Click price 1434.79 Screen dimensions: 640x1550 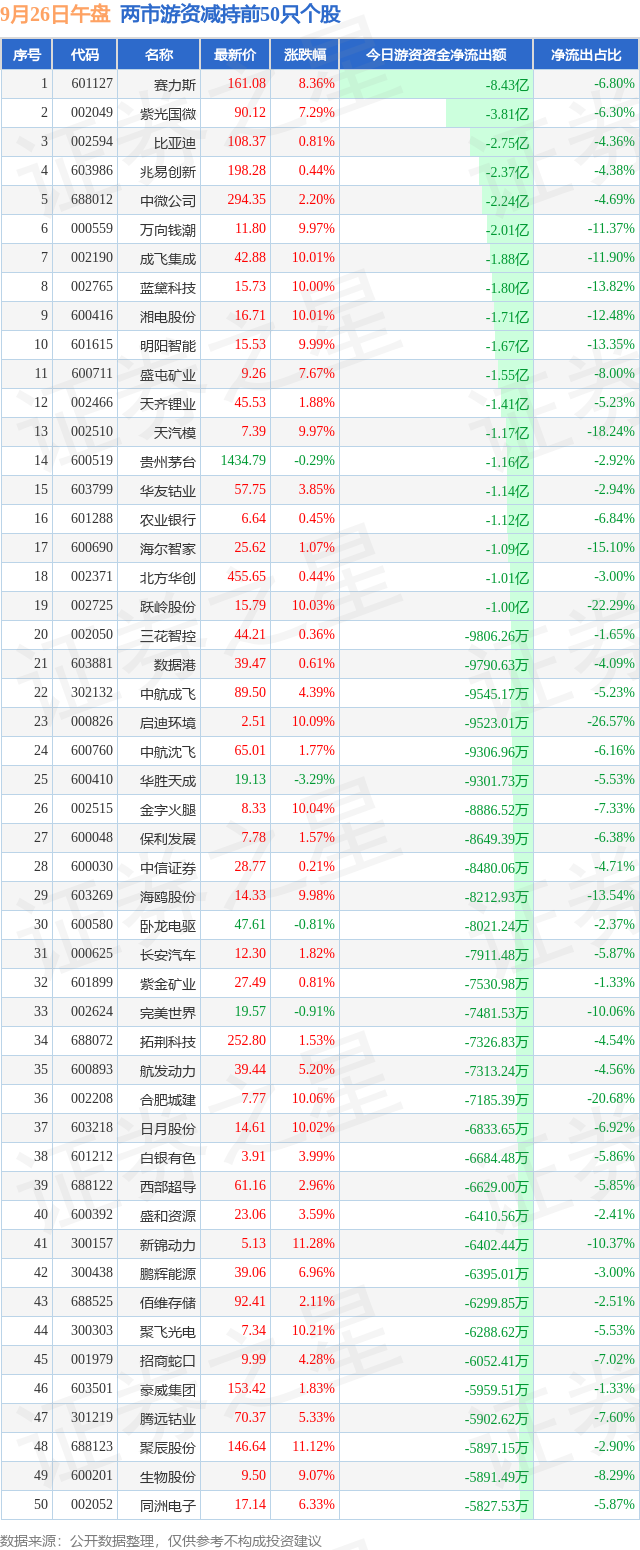tap(243, 461)
